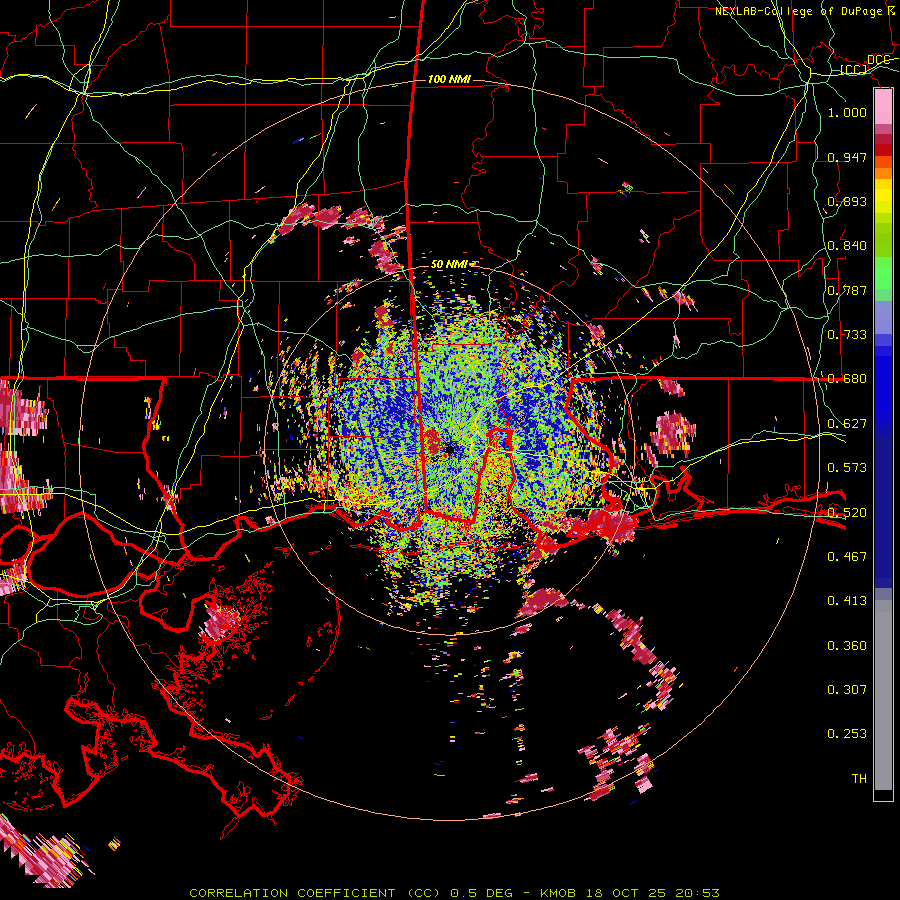Click the "NEXLAB-College of DuPage" credit text
This screenshot has width=900, height=900.
pyautogui.click(x=801, y=11)
